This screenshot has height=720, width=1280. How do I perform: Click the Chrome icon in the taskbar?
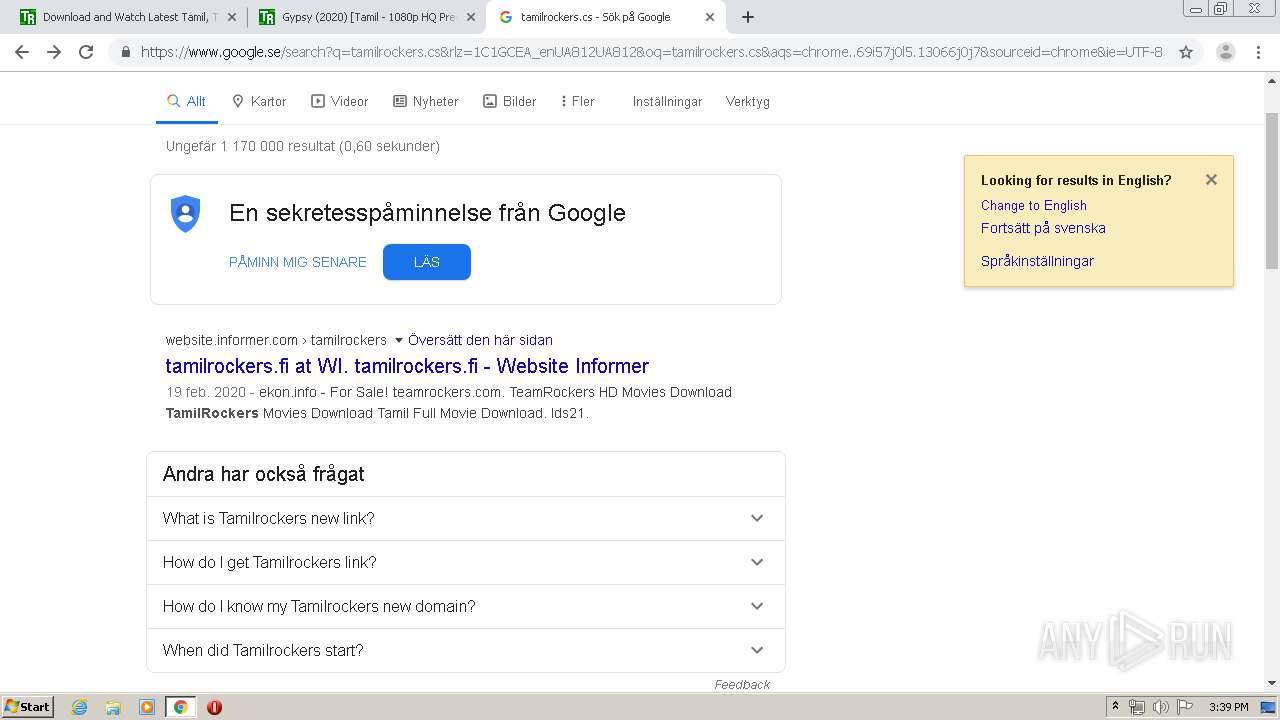(x=180, y=707)
